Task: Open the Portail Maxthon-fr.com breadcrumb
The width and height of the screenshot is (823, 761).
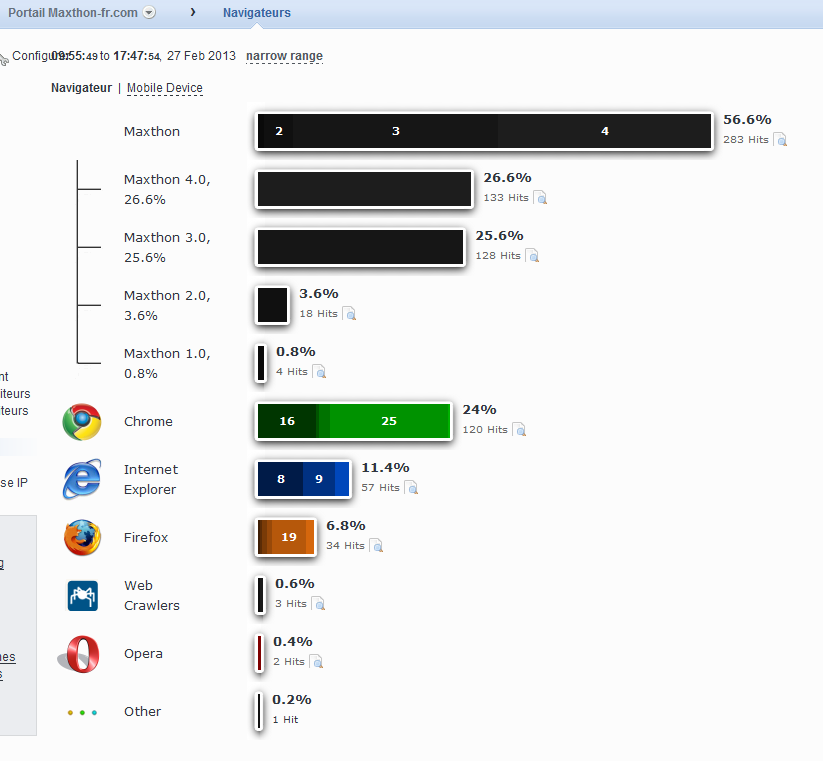Action: tap(73, 13)
